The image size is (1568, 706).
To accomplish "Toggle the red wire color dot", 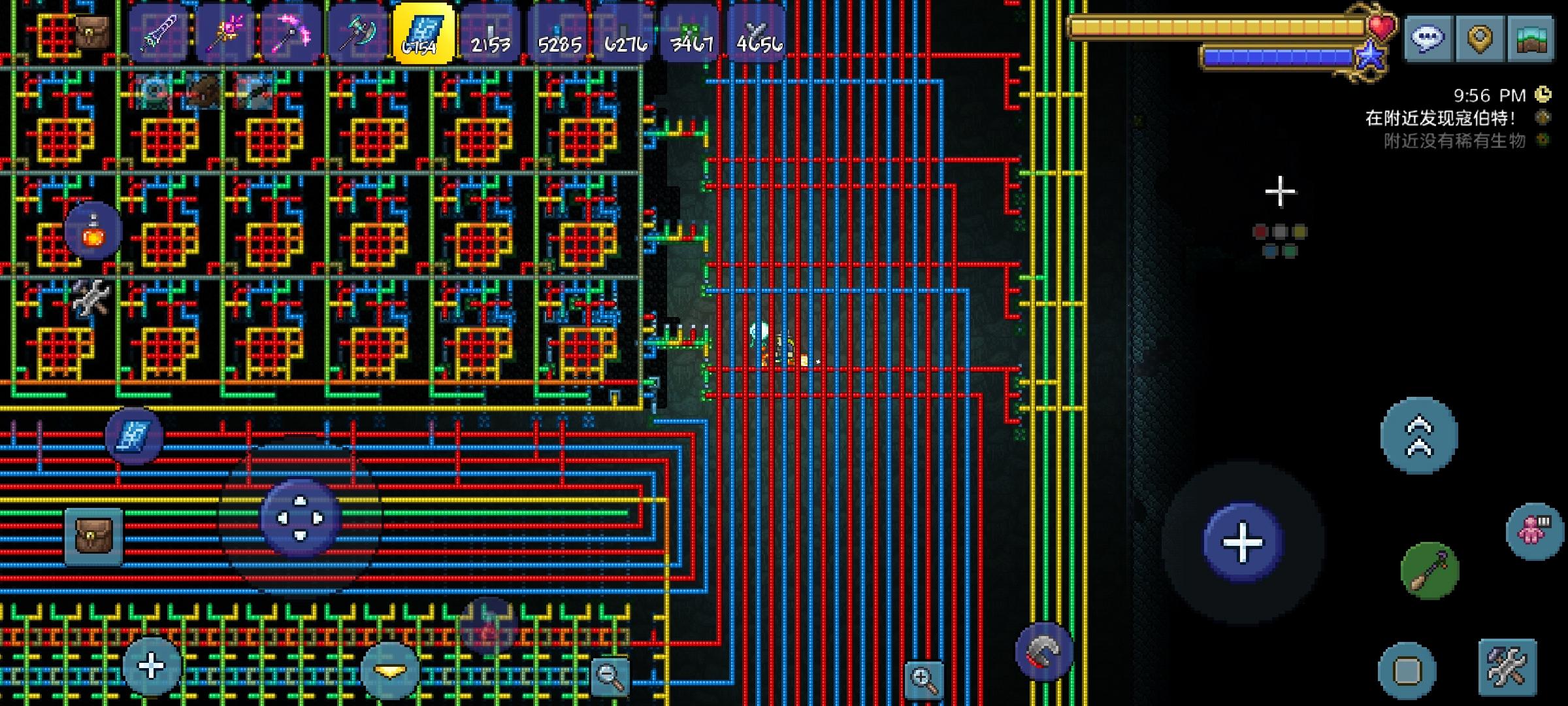I will (1260, 231).
